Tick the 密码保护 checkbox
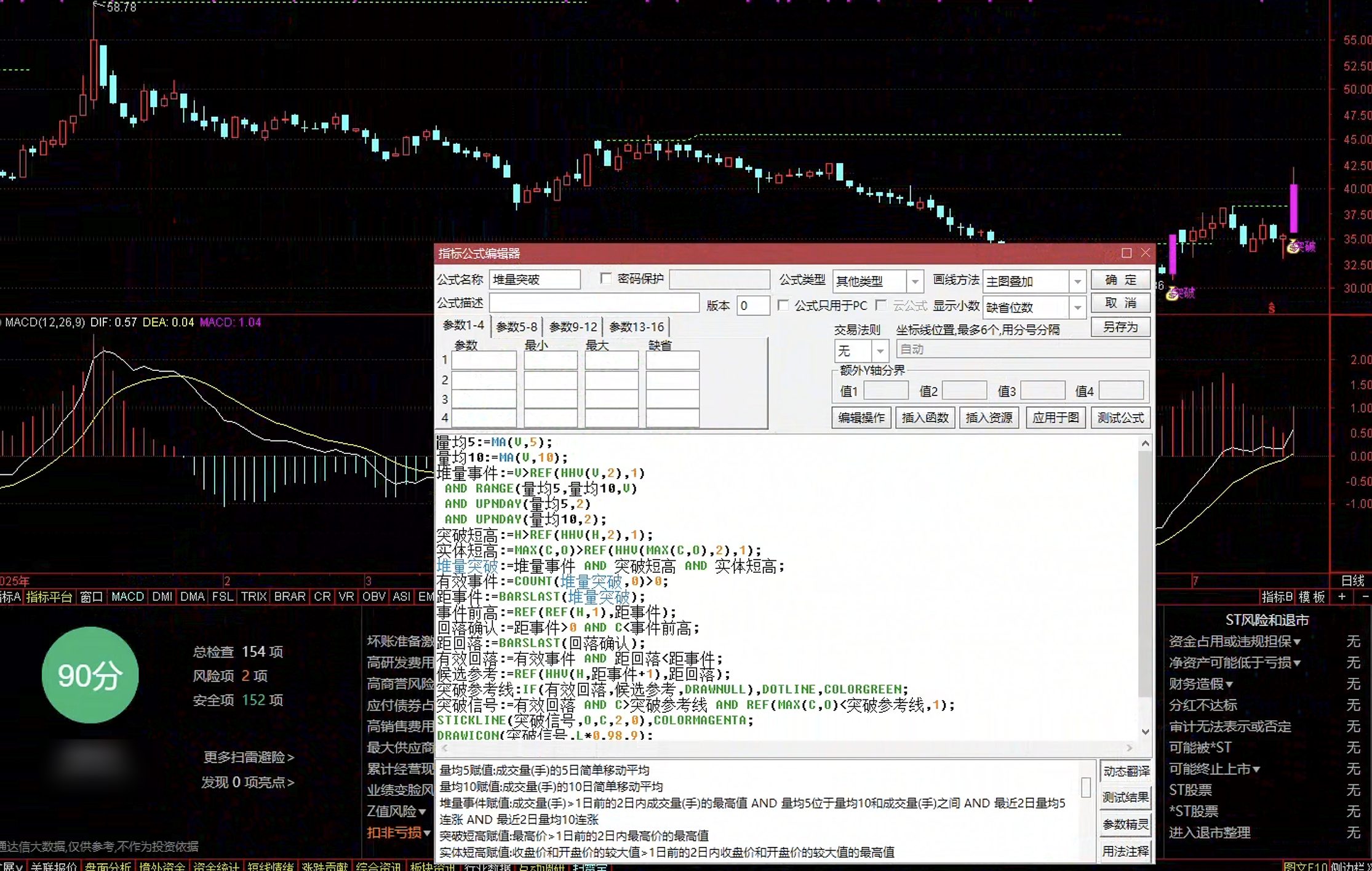Viewport: 1372px width, 871px height. tap(606, 279)
